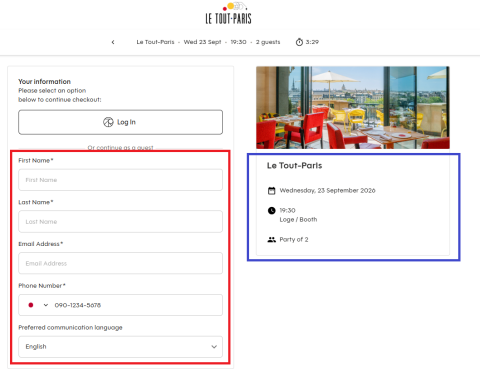480x369 pixels.
Task: Click the countdown timer clock icon
Action: click(299, 42)
